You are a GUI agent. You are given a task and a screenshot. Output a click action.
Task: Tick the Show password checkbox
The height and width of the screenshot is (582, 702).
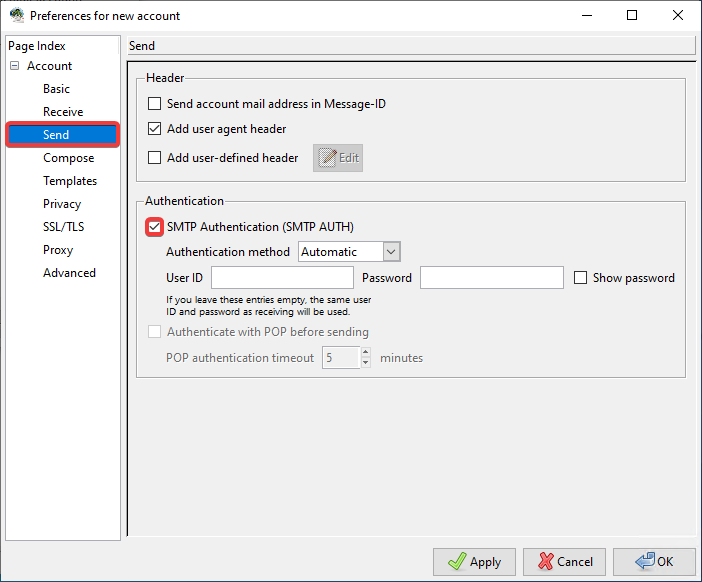tap(580, 278)
